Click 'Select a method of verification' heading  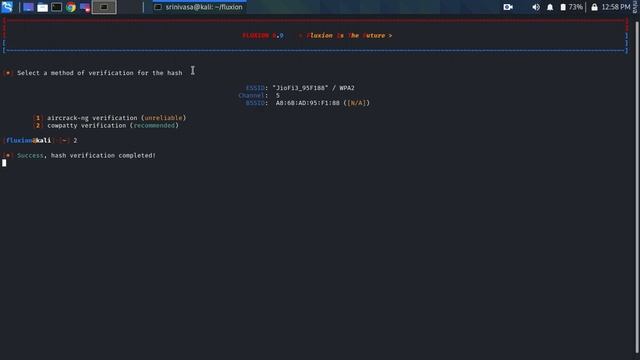pos(100,73)
